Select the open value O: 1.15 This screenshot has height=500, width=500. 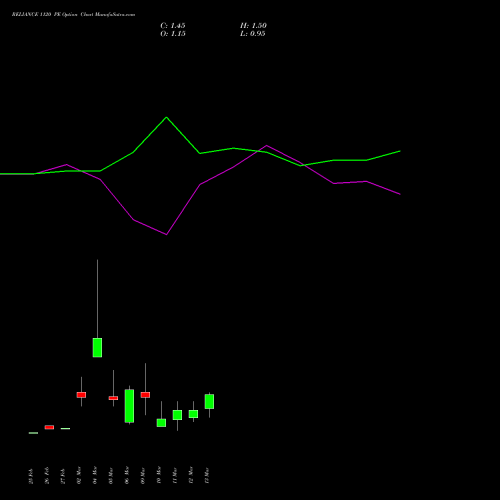click(173, 34)
